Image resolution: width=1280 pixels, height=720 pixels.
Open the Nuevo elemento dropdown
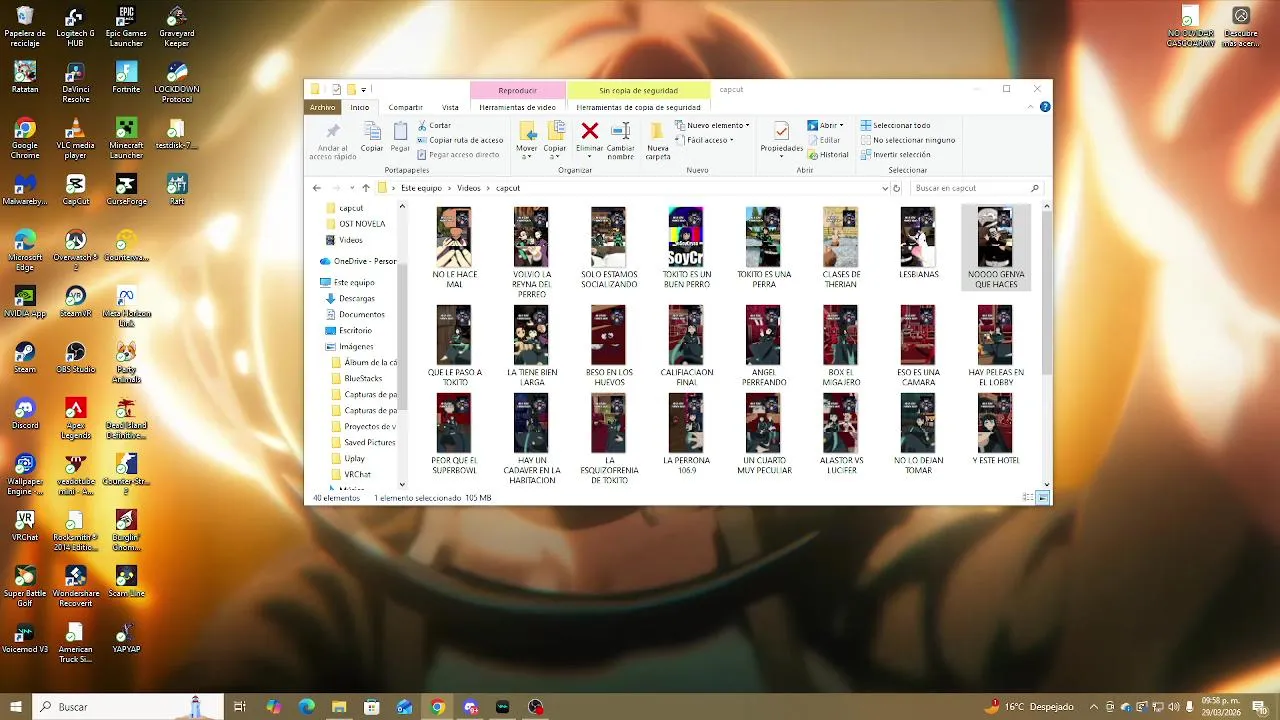click(712, 125)
